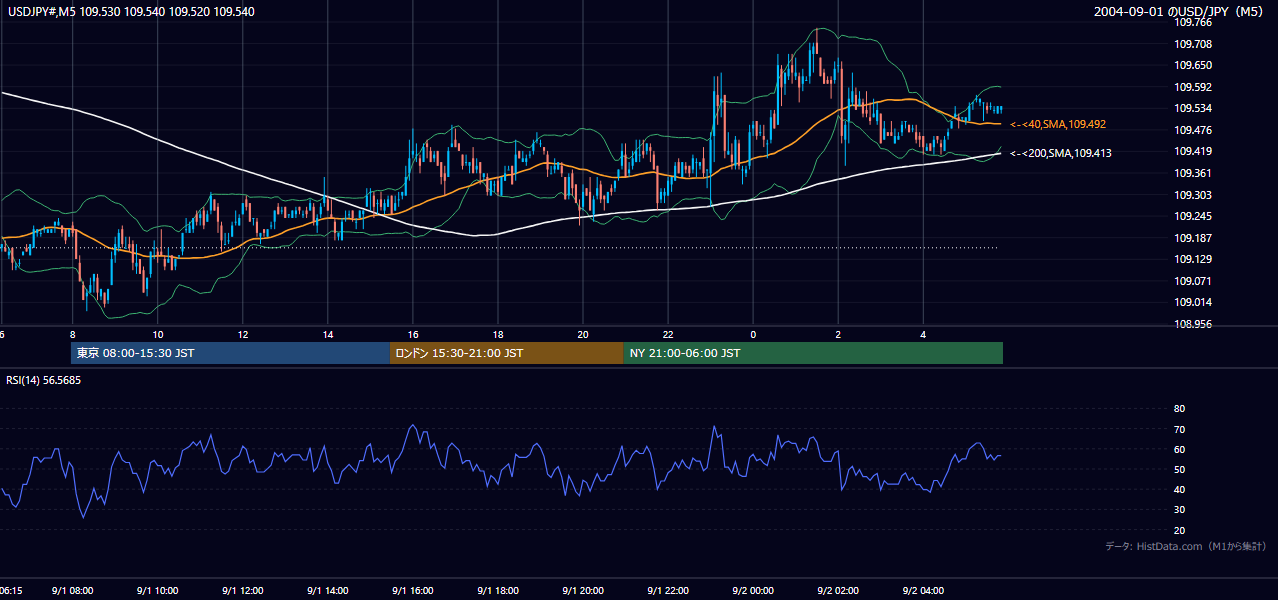Click bottom time label 9/1 20:00
This screenshot has height=600, width=1278.
(583, 591)
